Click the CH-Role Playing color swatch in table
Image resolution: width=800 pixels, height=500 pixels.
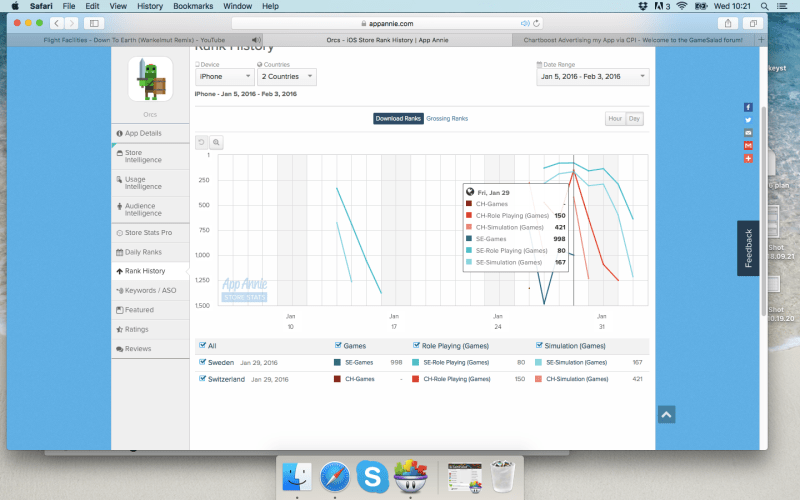click(415, 379)
